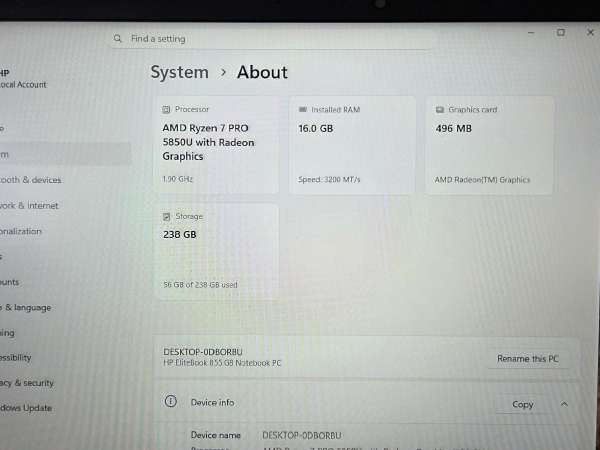Click the Graphics card icon

440,110
